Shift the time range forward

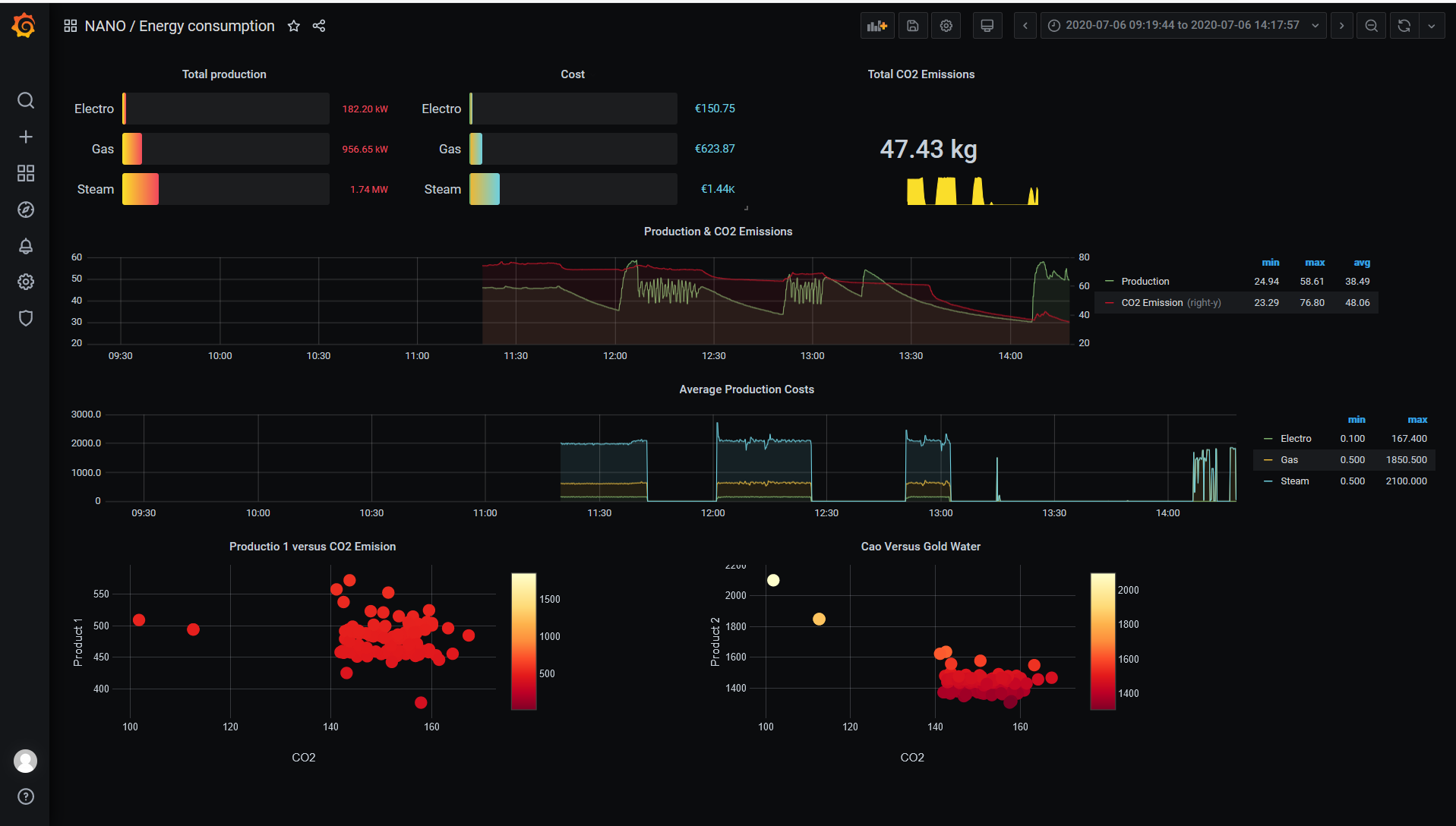coord(1342,26)
